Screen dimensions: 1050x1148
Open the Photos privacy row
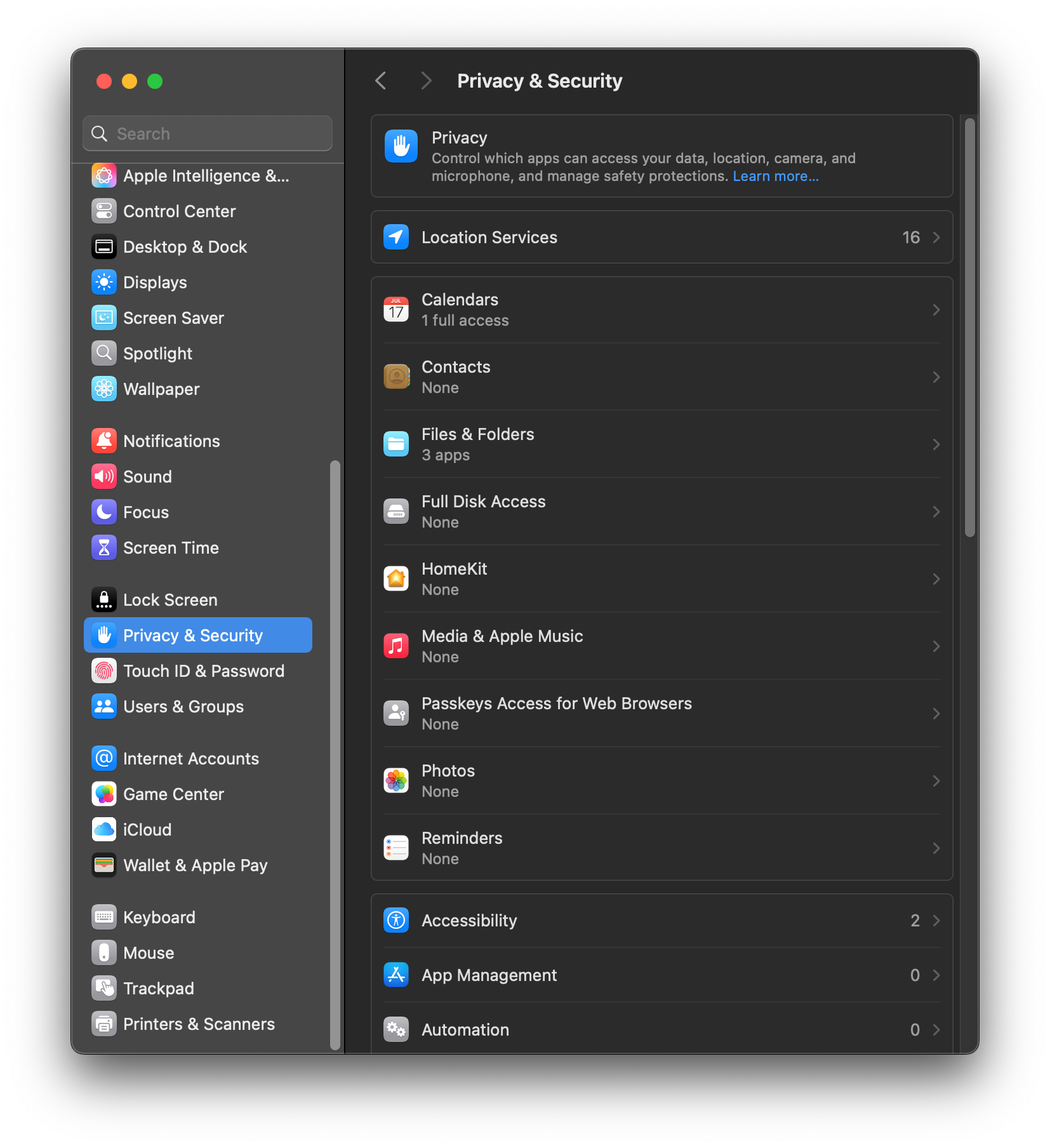(662, 781)
